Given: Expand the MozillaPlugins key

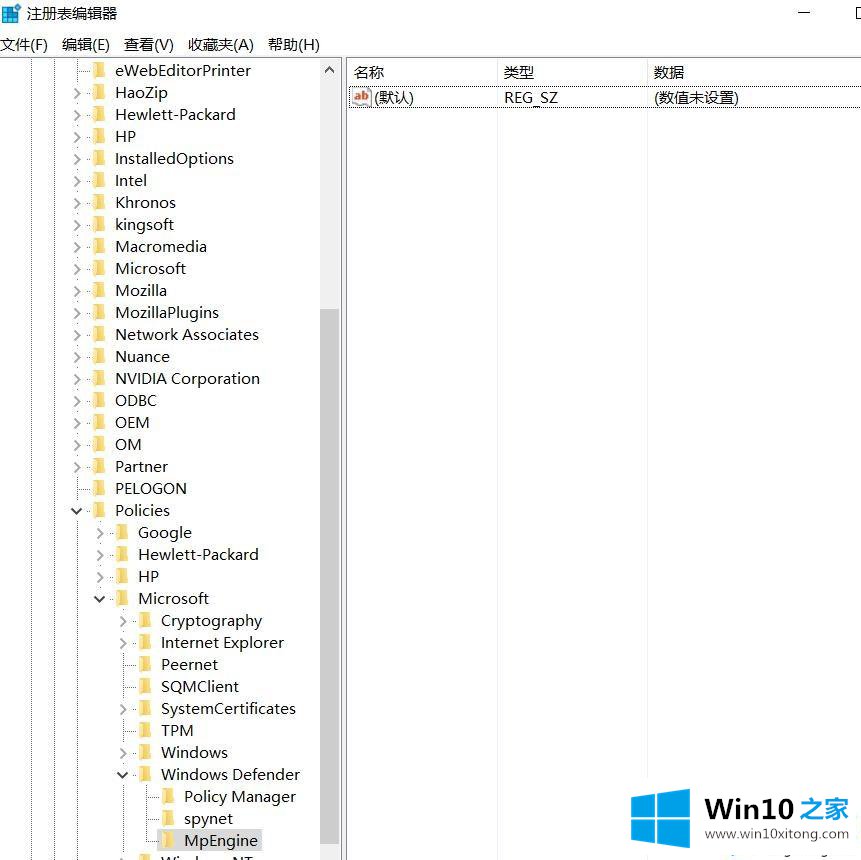Looking at the screenshot, I should tap(77, 313).
